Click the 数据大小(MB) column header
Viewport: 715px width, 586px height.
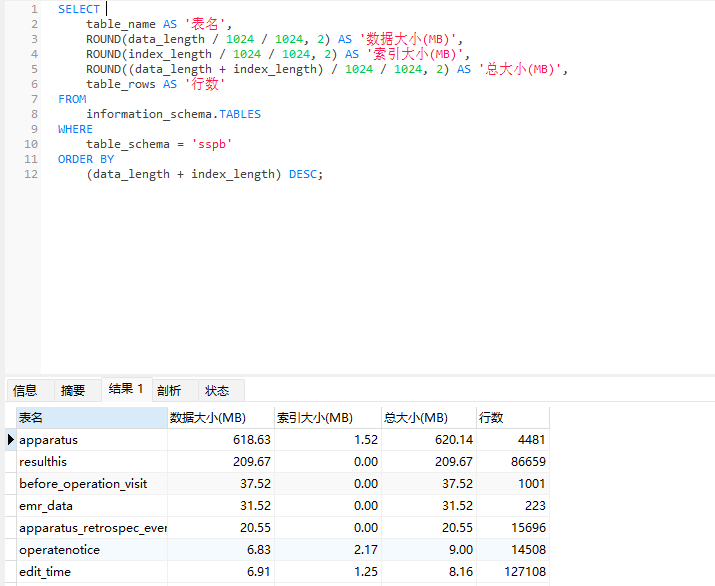tap(221, 418)
